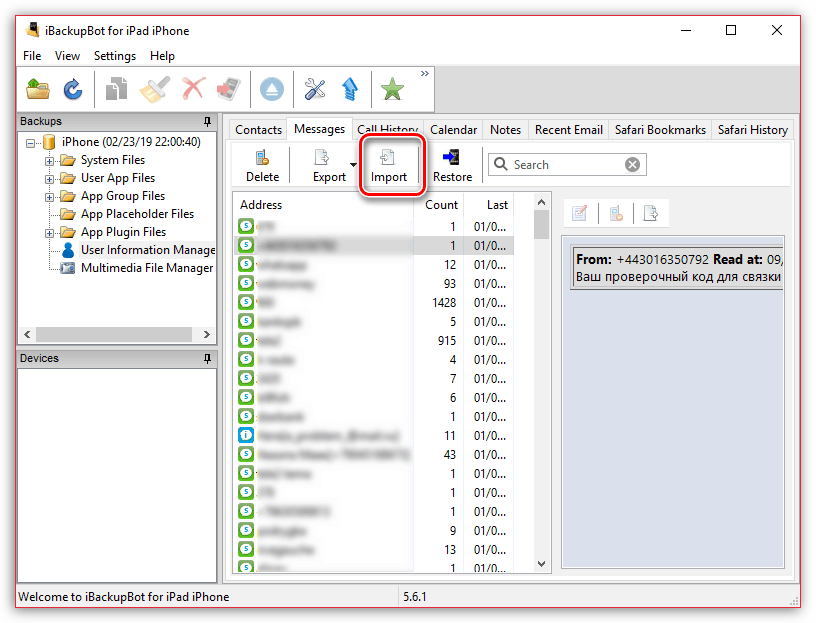Select the conversation with count 93
This screenshot has width=816, height=623.
pos(374,284)
